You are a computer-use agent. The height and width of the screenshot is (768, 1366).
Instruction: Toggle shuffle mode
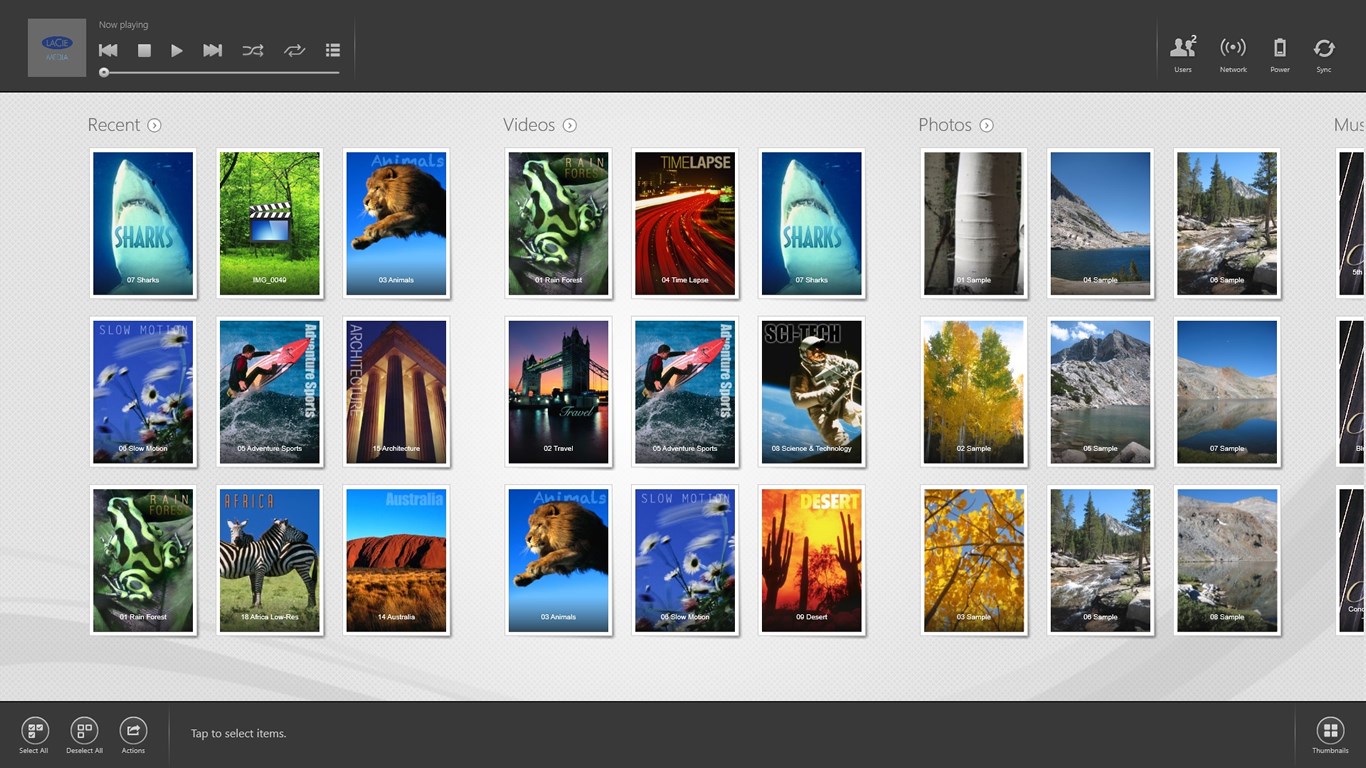[253, 50]
